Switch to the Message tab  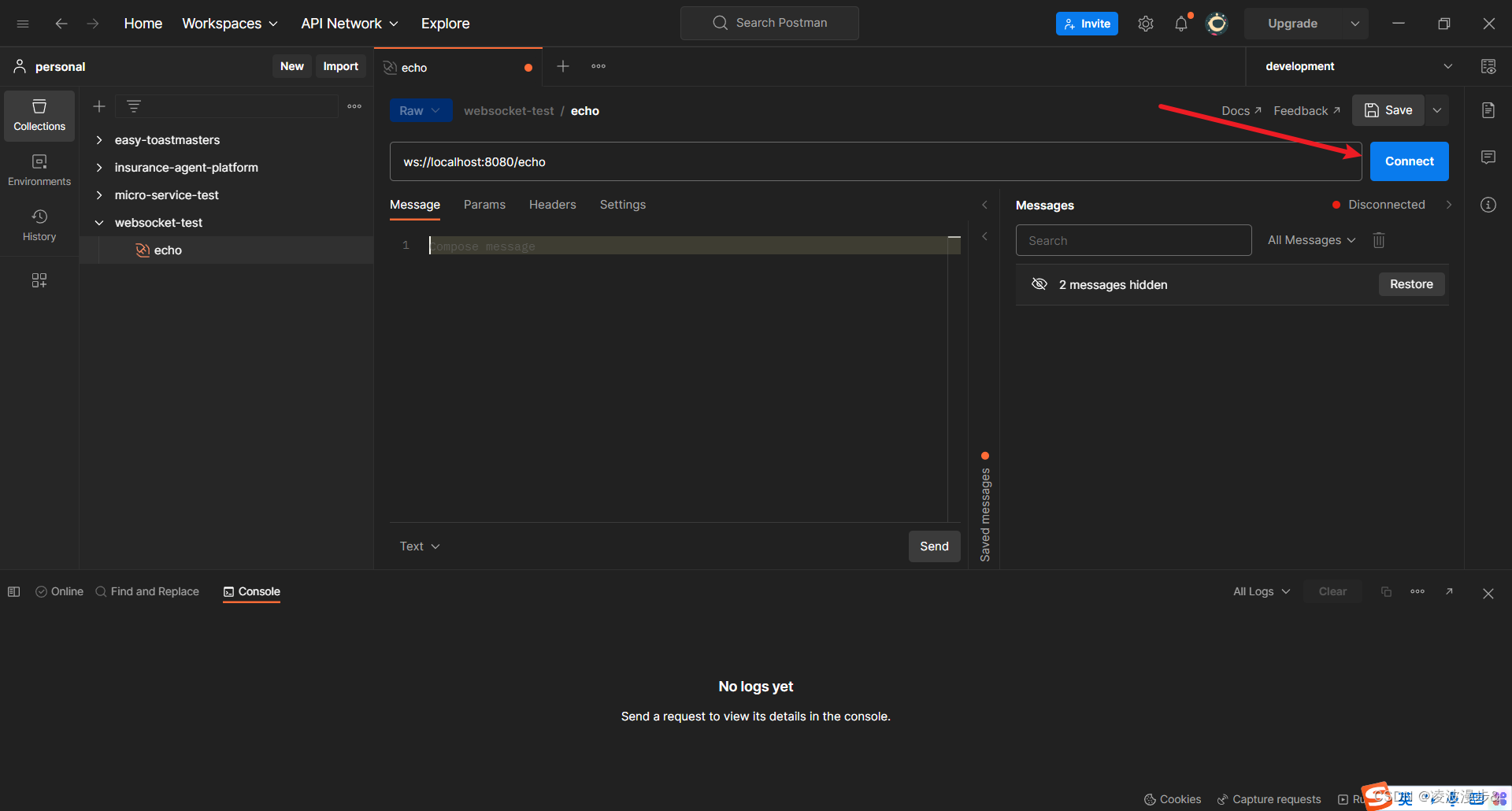coord(415,205)
